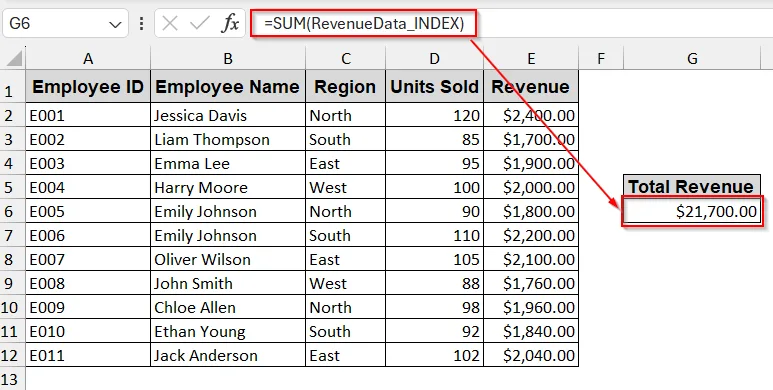Select the $2,100.00 revenue cell
773x390 pixels.
click(x=531, y=259)
